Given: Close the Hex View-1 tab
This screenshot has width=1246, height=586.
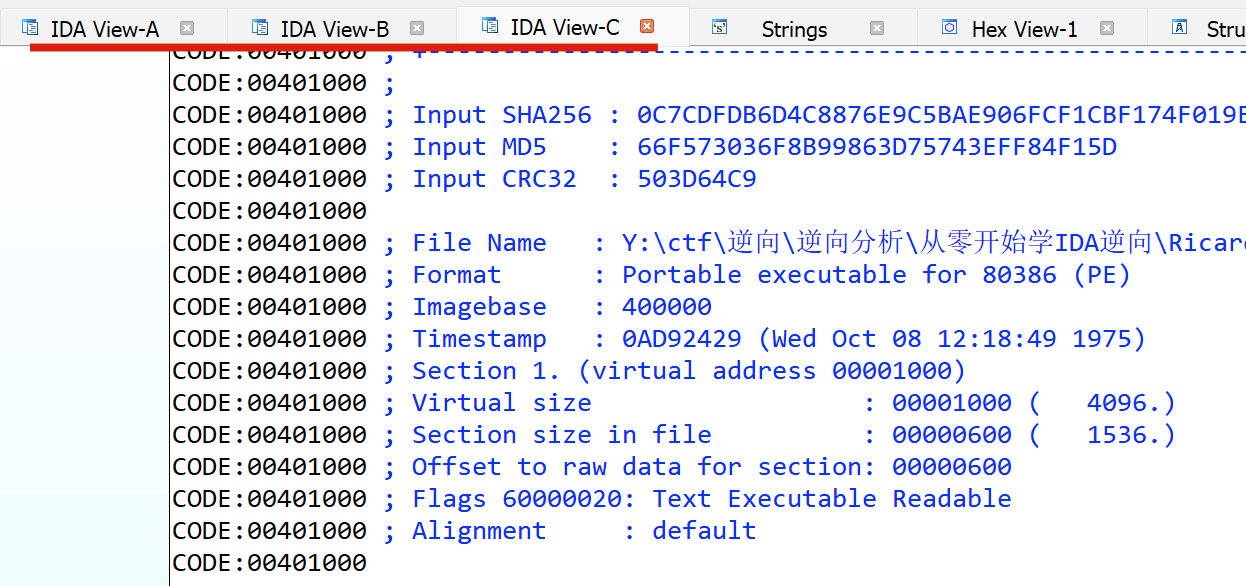Looking at the screenshot, I should 1107,28.
